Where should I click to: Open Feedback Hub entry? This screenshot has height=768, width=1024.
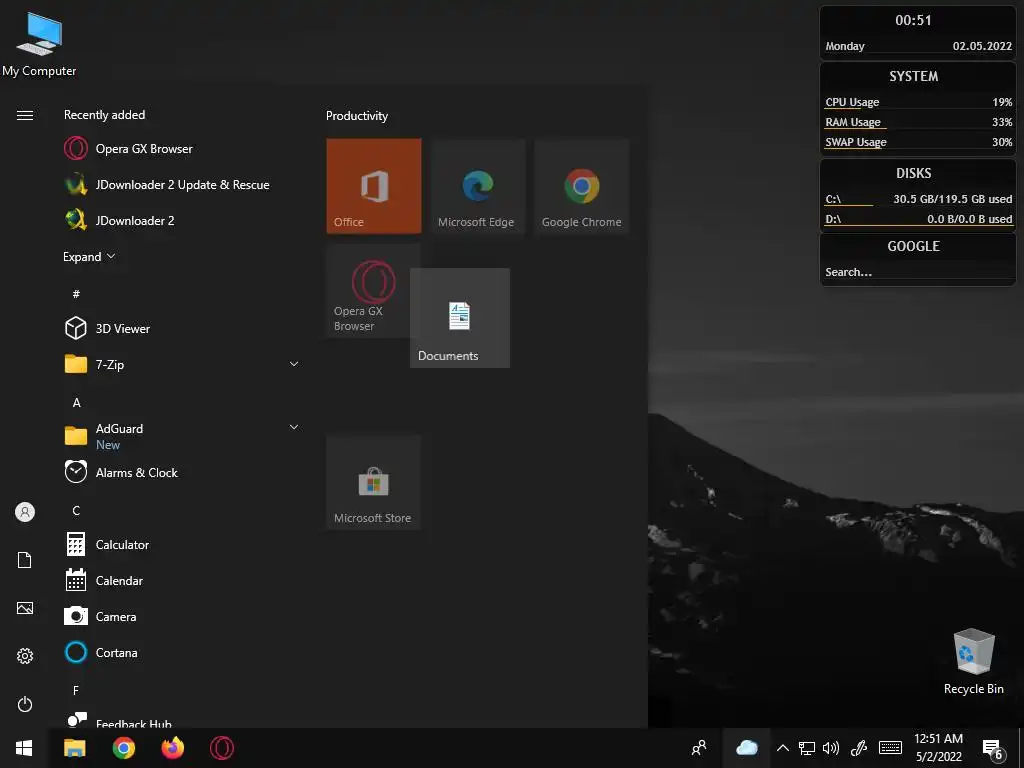coord(183,720)
